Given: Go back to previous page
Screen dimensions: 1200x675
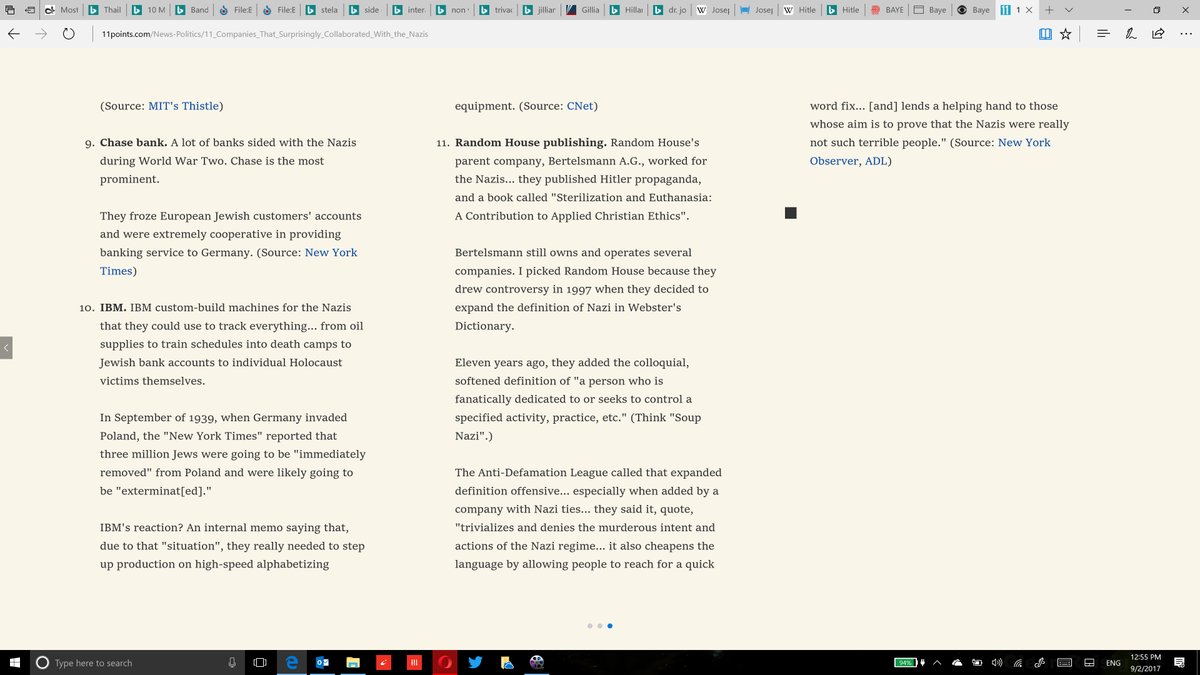Looking at the screenshot, I should pos(14,33).
